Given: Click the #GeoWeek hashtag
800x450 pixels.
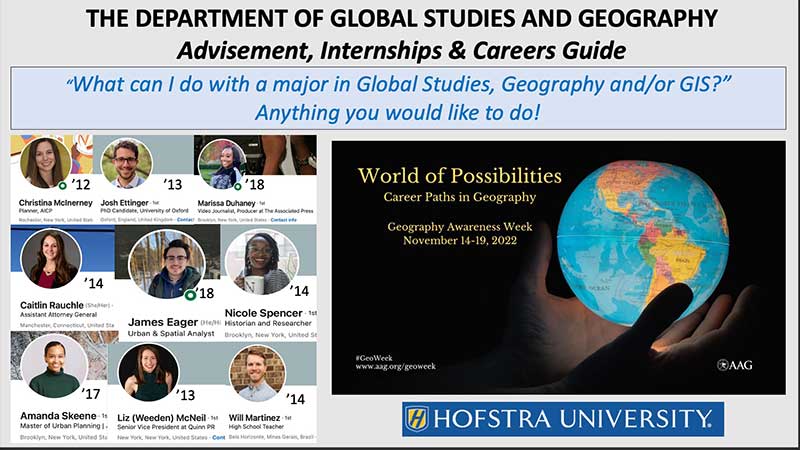Looking at the screenshot, I should point(374,356).
